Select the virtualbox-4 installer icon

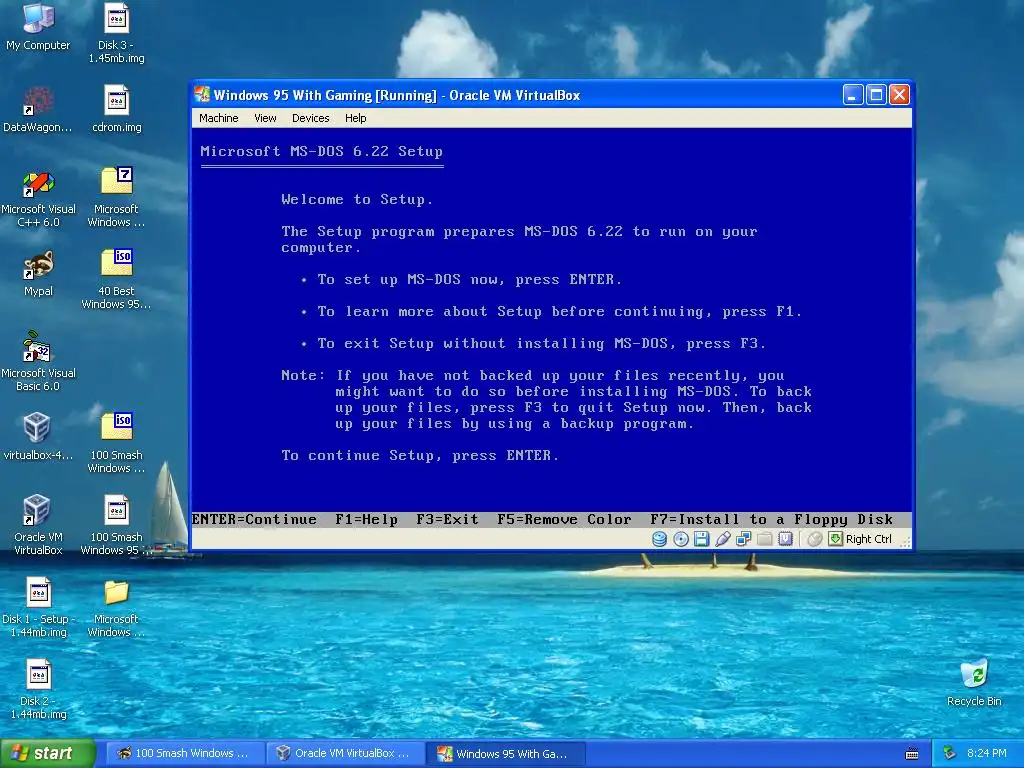click(38, 437)
